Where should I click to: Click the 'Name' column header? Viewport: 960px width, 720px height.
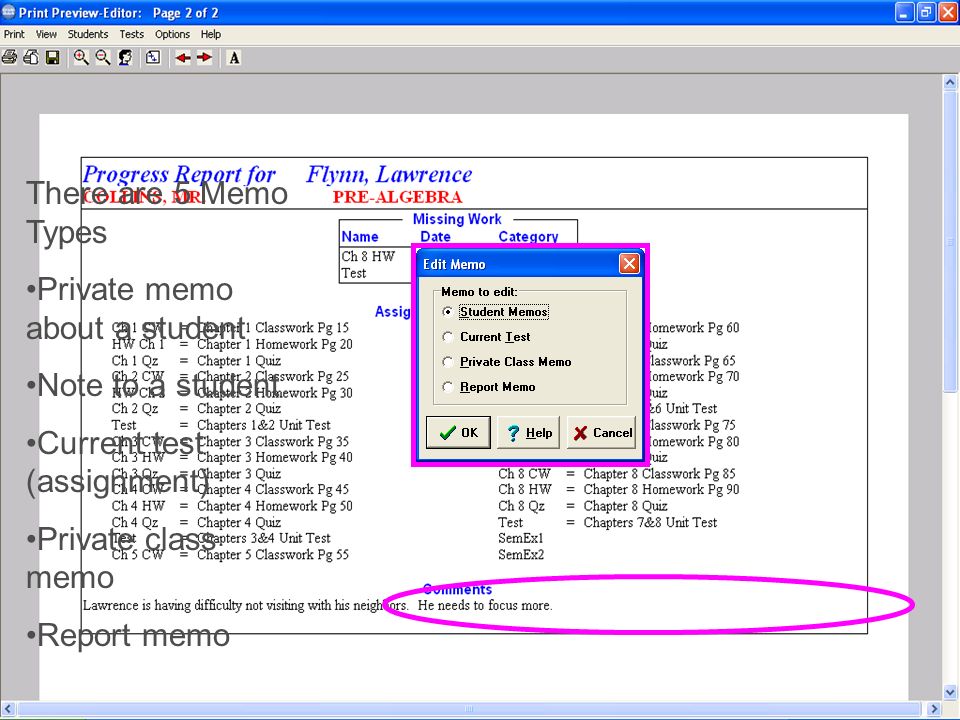tap(360, 236)
